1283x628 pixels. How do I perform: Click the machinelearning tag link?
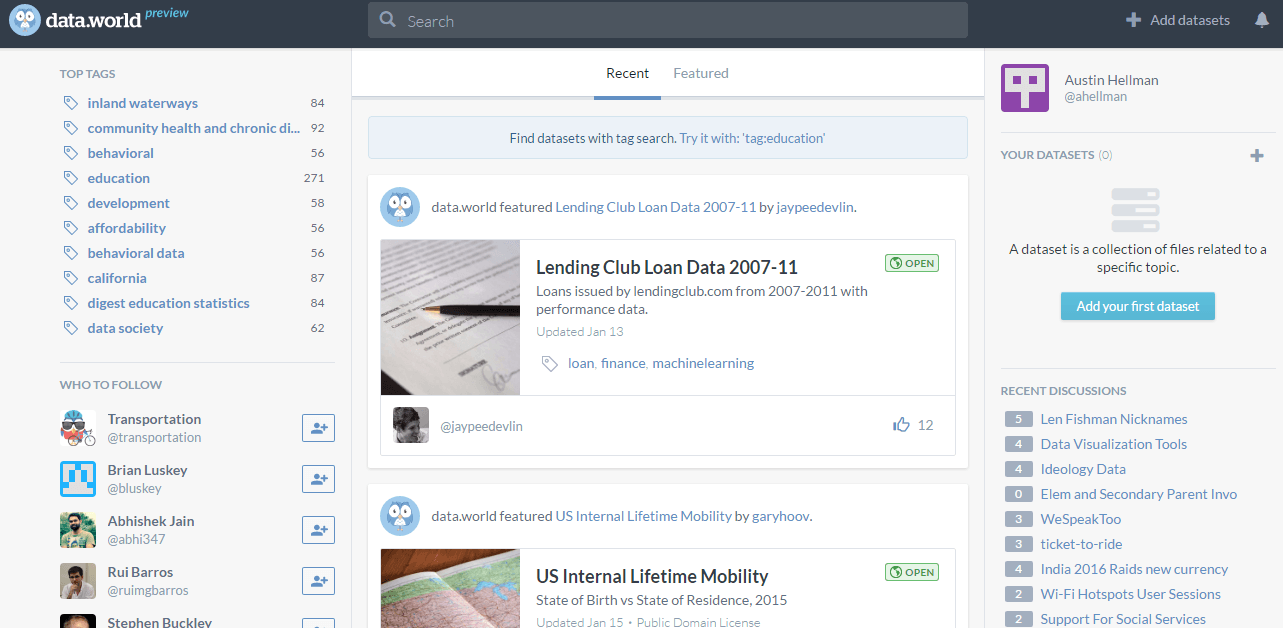(703, 363)
